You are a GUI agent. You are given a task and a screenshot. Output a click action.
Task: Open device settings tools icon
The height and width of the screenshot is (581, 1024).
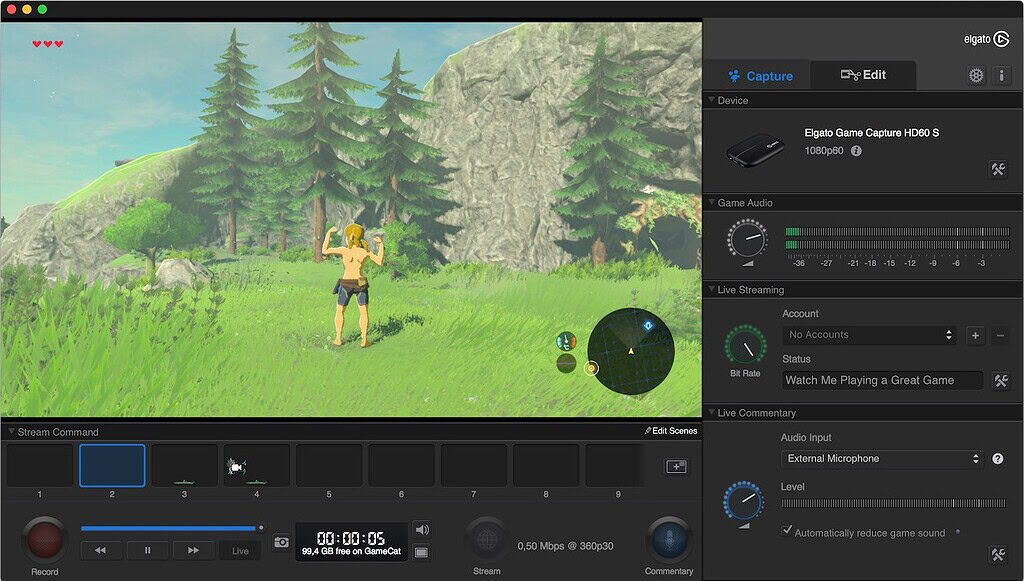998,169
